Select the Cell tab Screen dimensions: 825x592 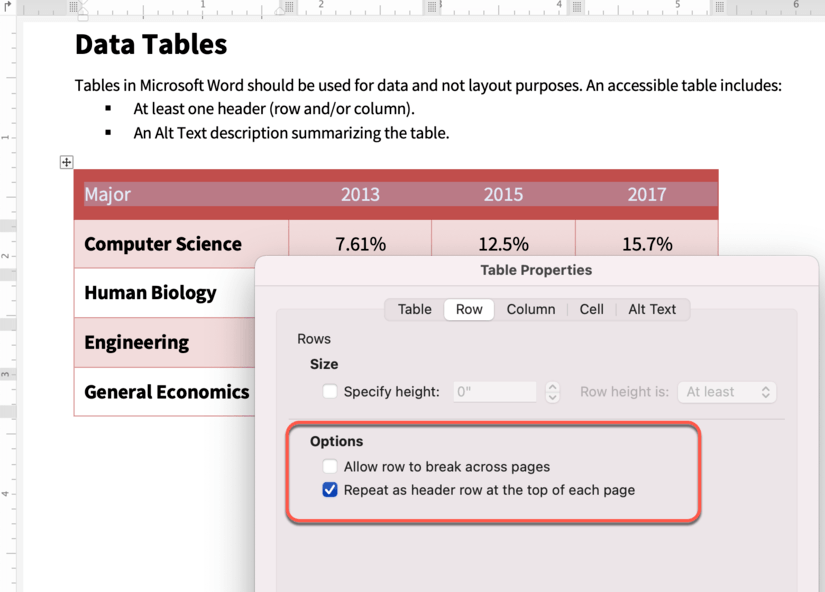click(591, 309)
